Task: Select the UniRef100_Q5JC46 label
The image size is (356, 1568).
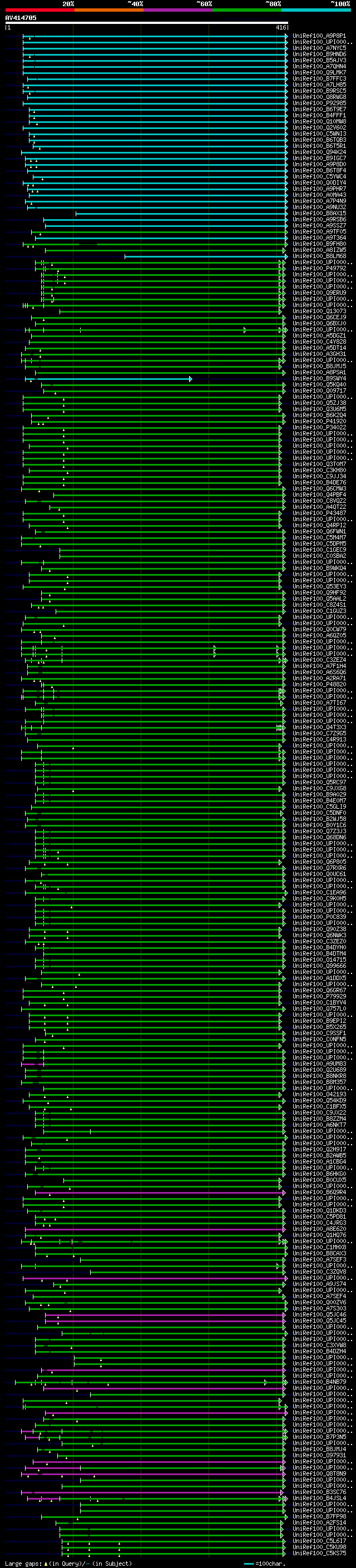Action: click(319, 1315)
